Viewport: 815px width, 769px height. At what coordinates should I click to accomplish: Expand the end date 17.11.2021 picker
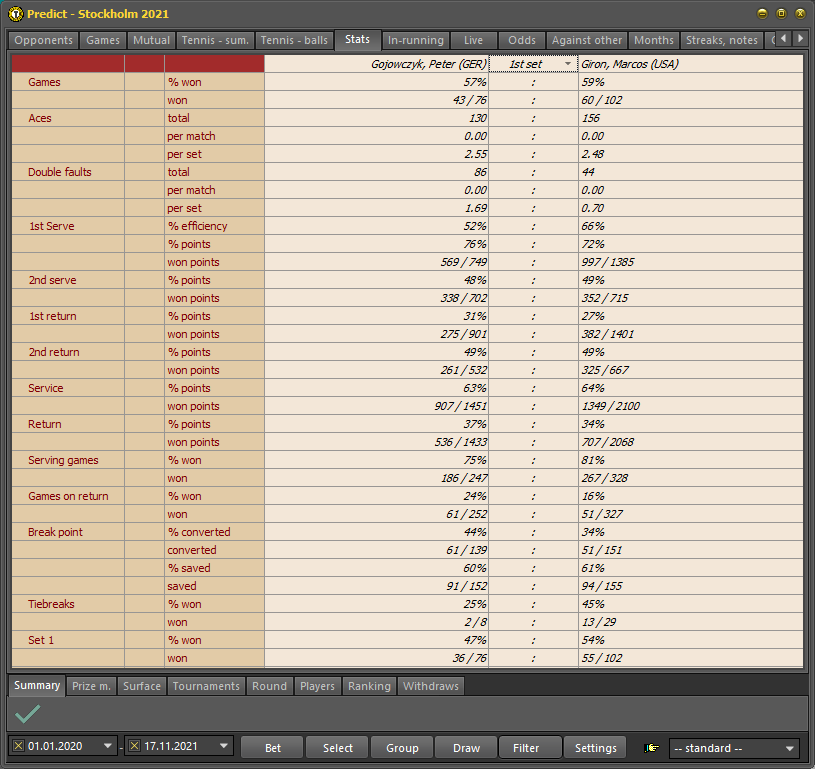(223, 747)
